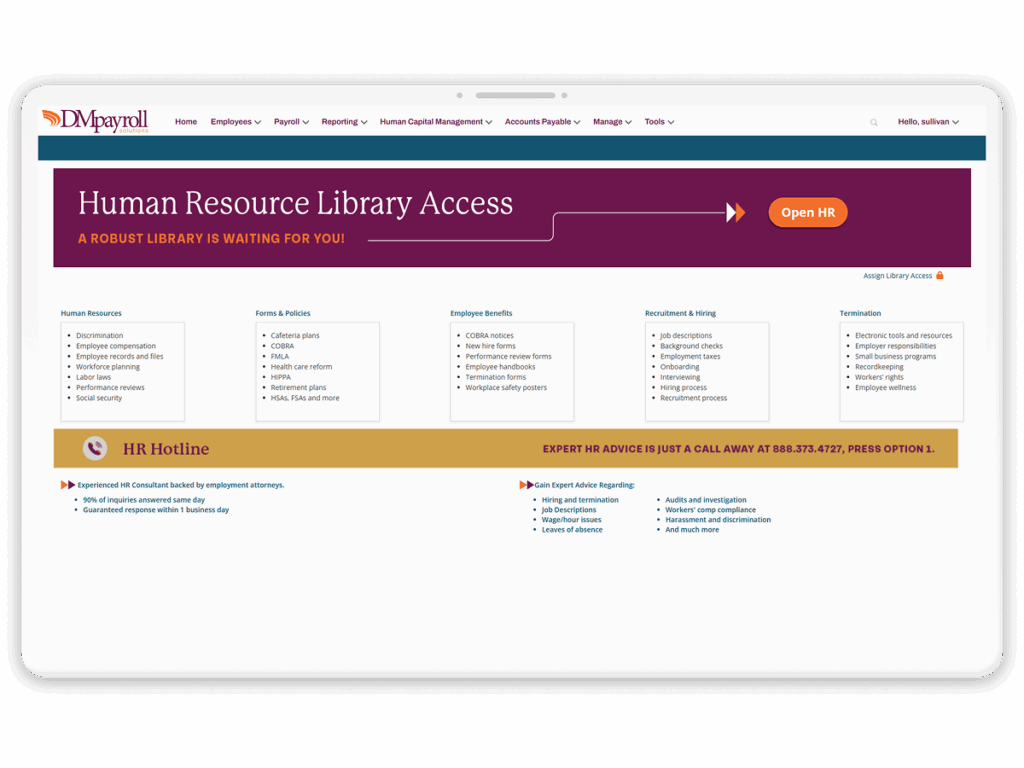Expand the Employees dropdown
Viewport: 1024px width, 768px height.
(236, 121)
